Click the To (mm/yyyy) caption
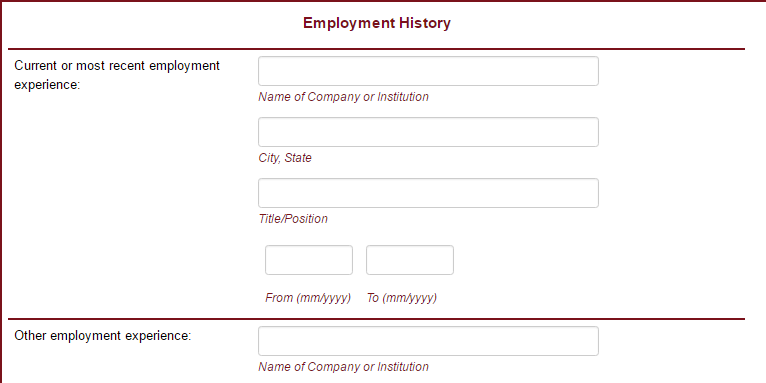This screenshot has width=766, height=383. [x=402, y=298]
